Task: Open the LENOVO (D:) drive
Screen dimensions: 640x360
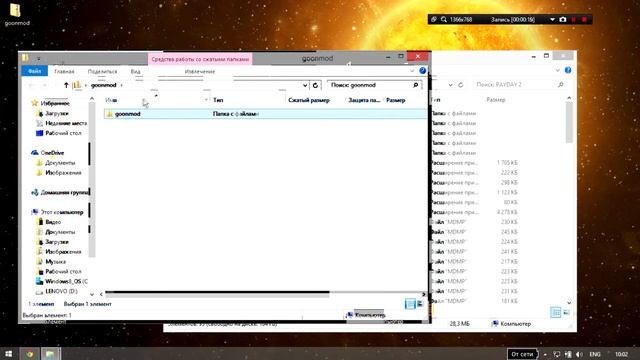Action: (x=57, y=291)
